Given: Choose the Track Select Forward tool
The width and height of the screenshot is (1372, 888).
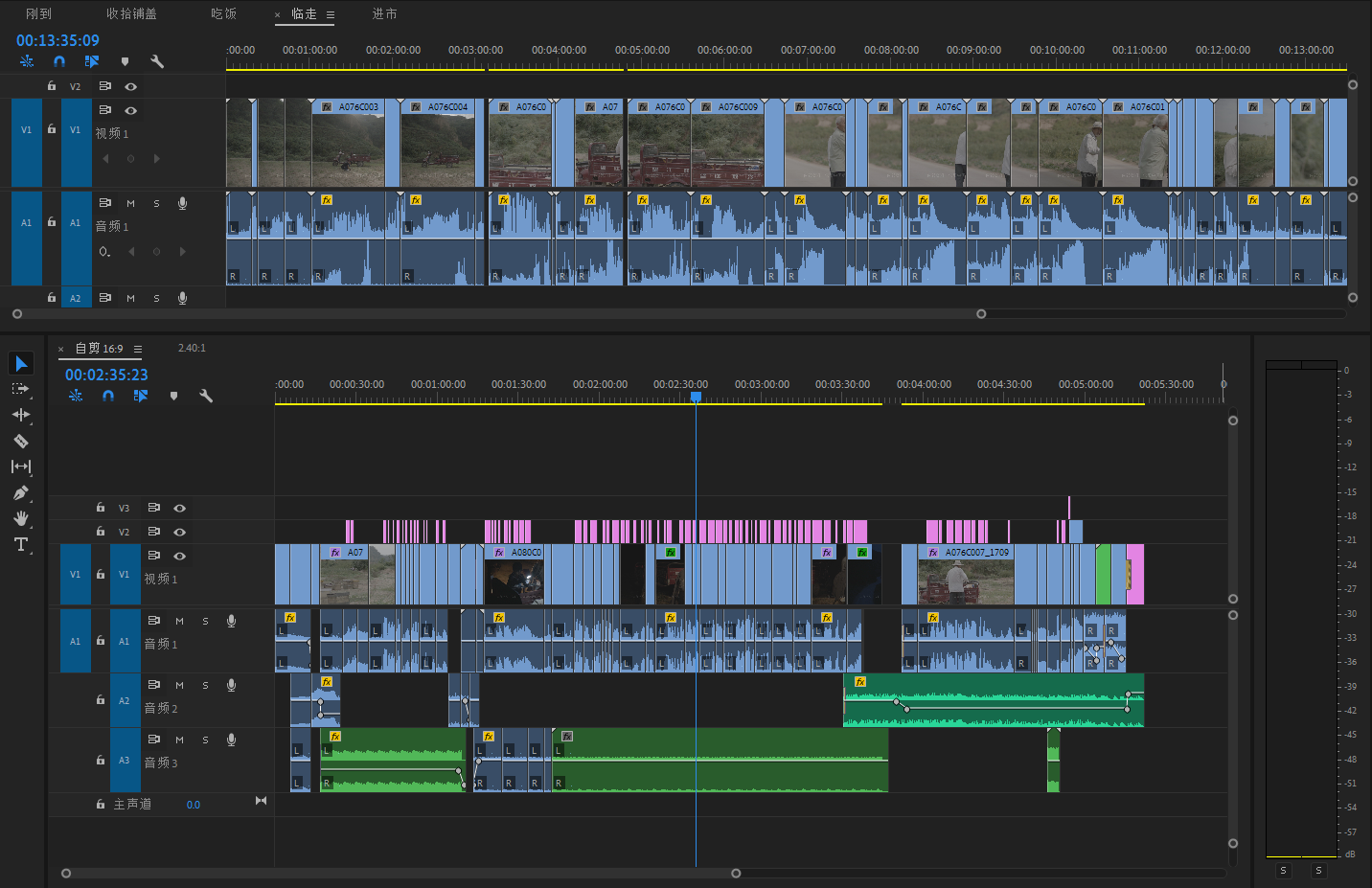Looking at the screenshot, I should (21, 389).
